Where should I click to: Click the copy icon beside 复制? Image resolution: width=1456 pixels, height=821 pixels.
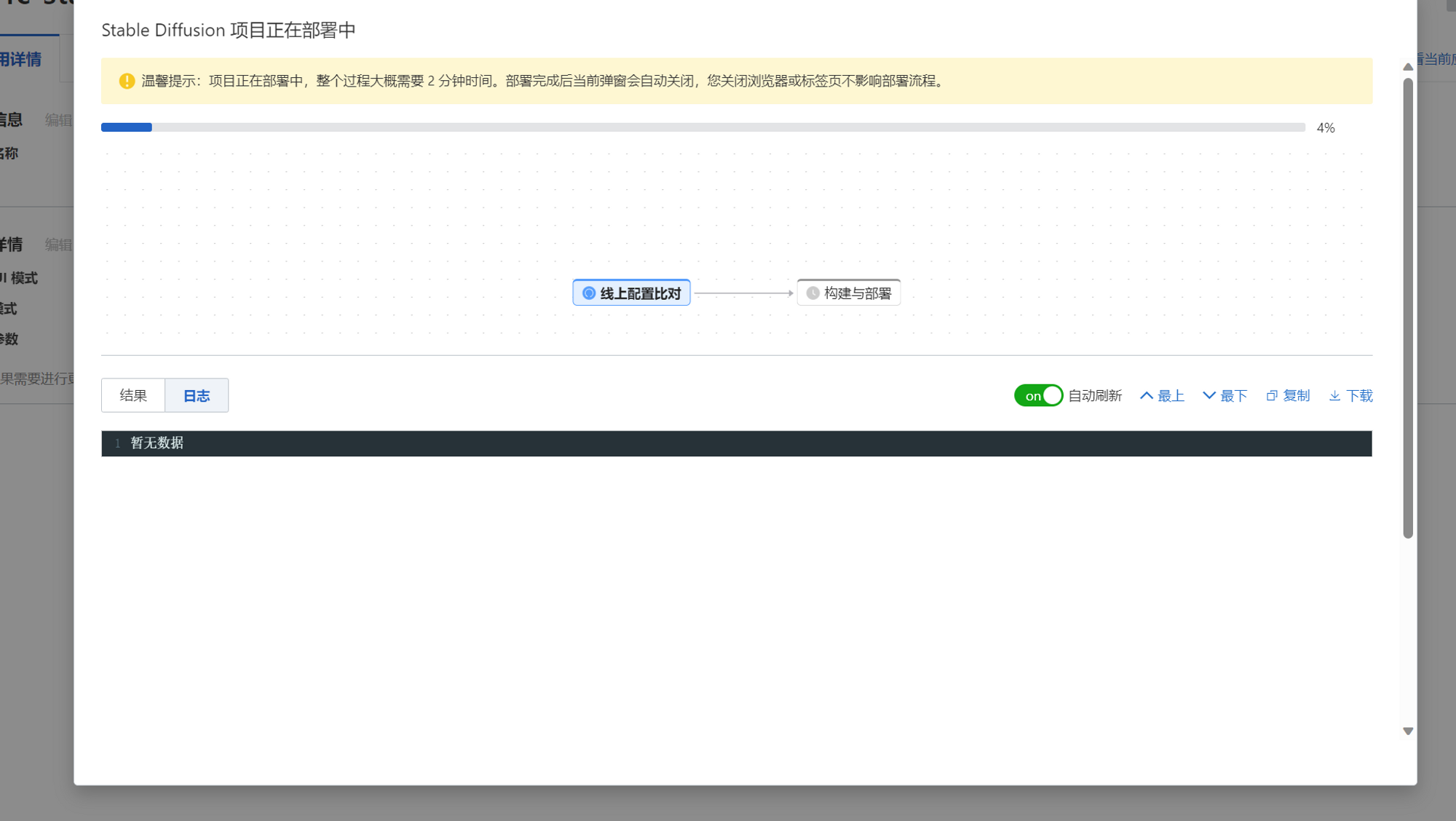pyautogui.click(x=1271, y=395)
